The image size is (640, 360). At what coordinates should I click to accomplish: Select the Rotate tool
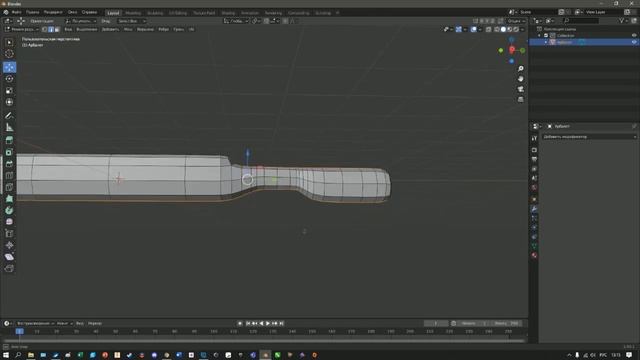[x=9, y=79]
